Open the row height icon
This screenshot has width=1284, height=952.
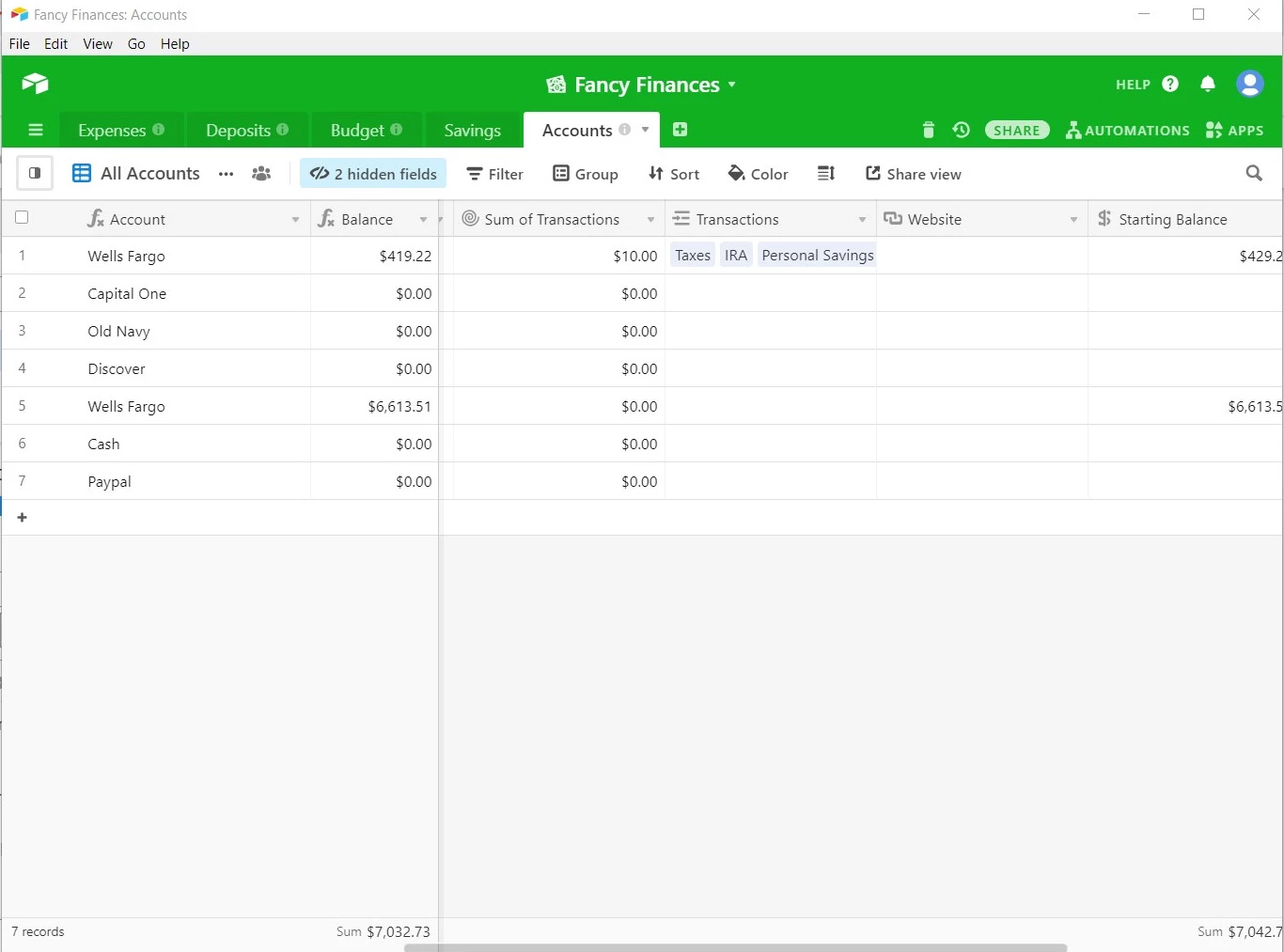click(x=826, y=173)
